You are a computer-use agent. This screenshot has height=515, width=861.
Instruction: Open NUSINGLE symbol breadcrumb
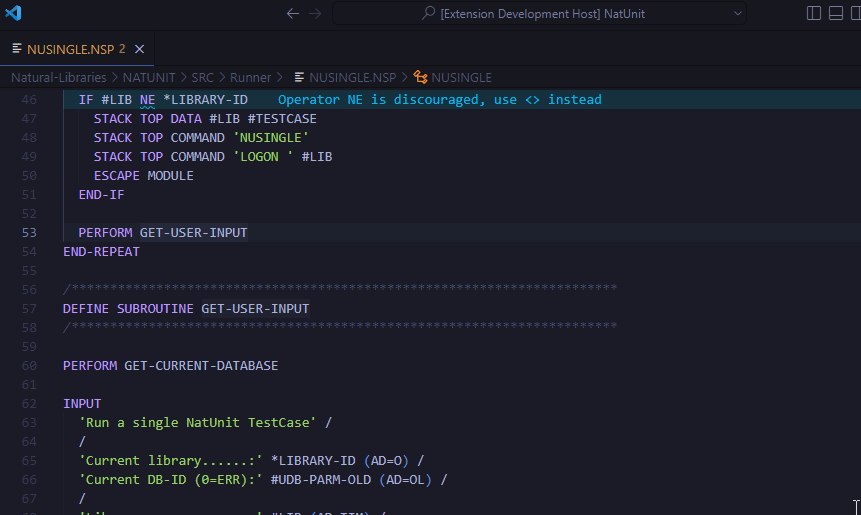click(x=461, y=77)
